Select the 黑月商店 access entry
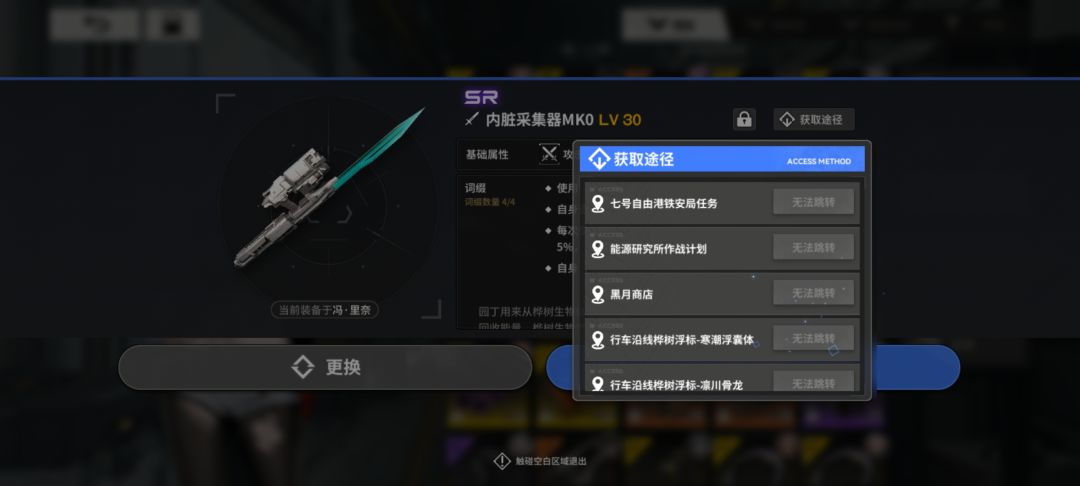This screenshot has width=1080, height=486. 722,293
